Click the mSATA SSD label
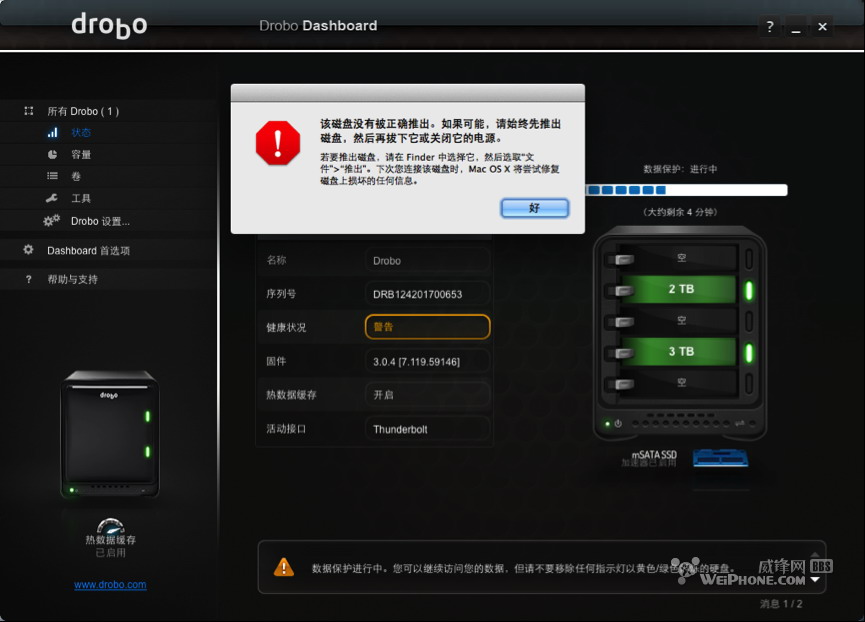The image size is (865, 622). tap(654, 455)
